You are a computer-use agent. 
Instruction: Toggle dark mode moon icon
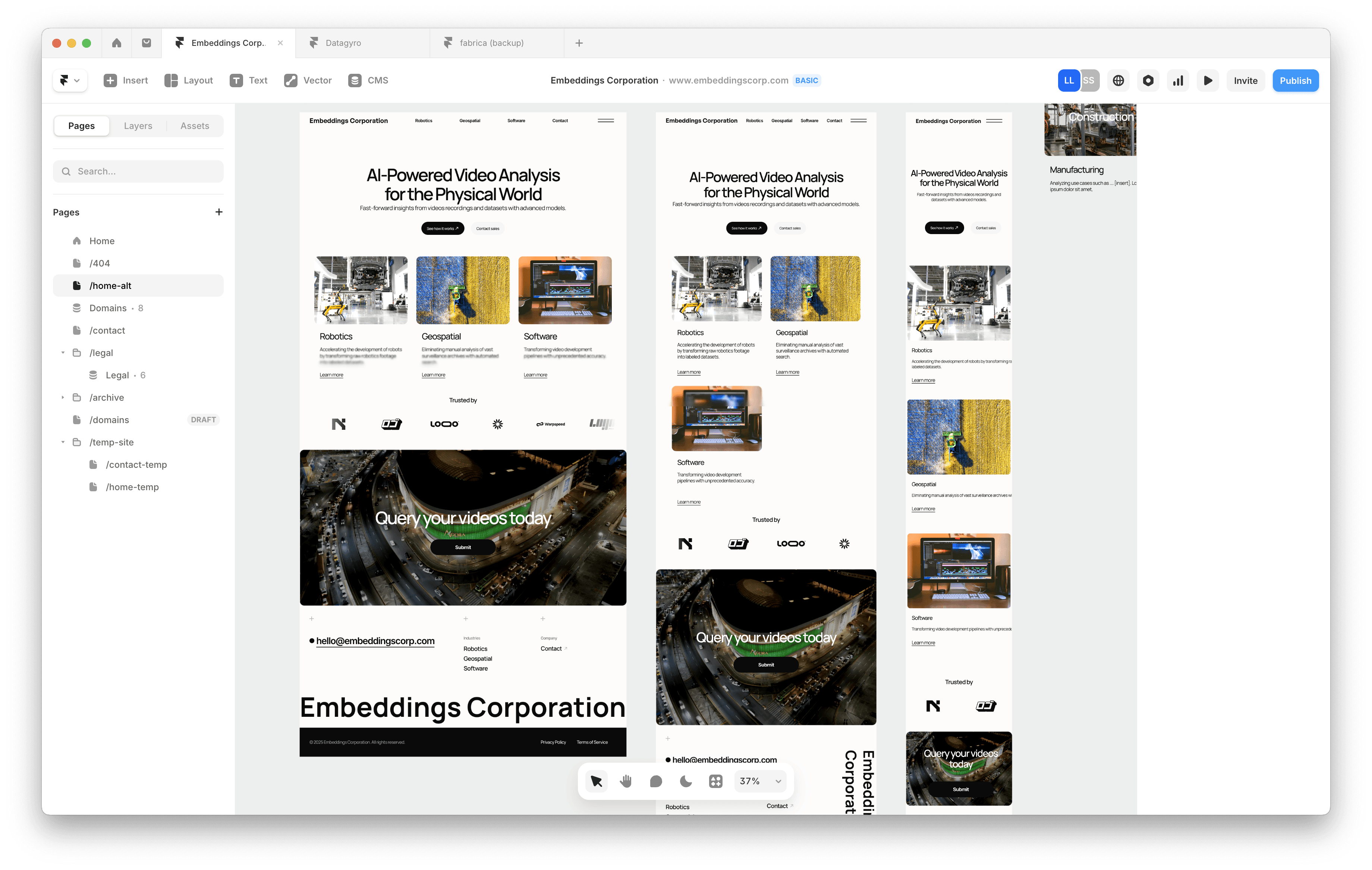685,781
